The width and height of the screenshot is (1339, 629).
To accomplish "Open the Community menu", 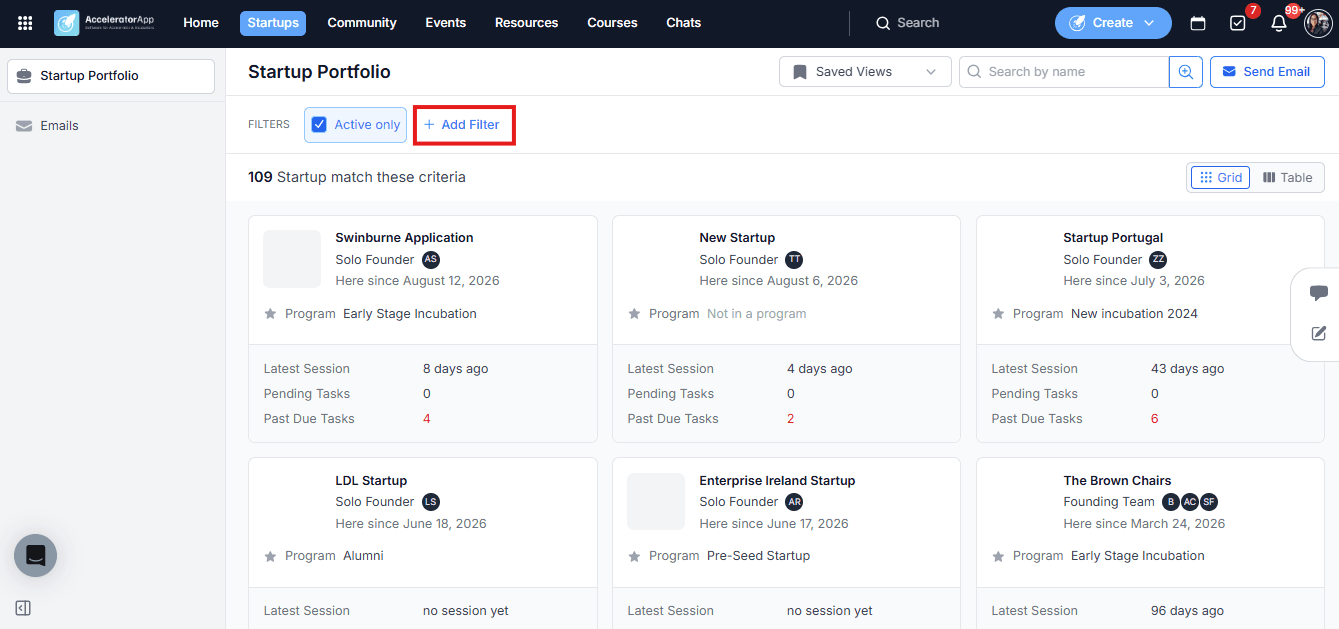I will (362, 23).
